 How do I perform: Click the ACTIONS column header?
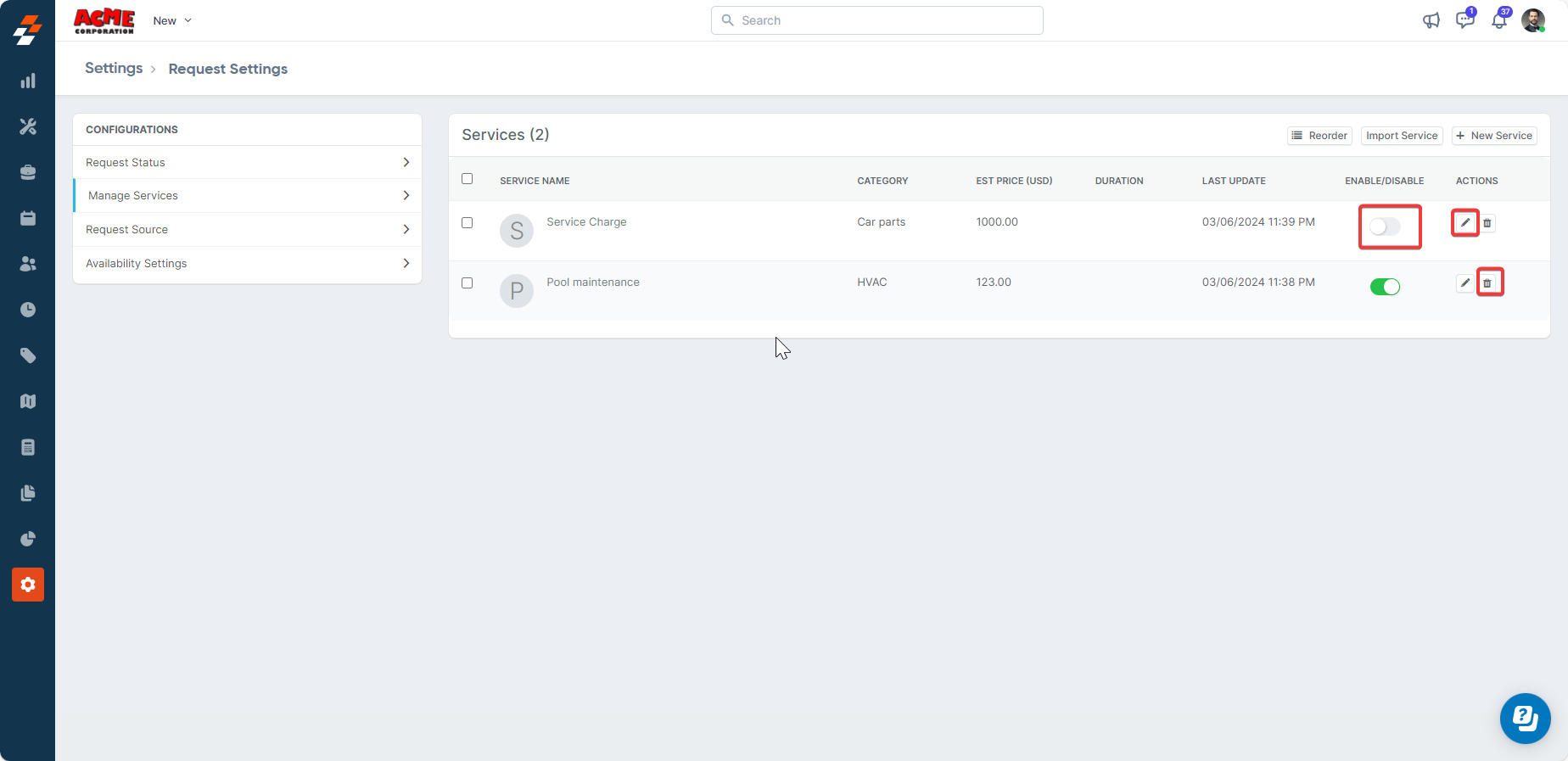(1477, 181)
